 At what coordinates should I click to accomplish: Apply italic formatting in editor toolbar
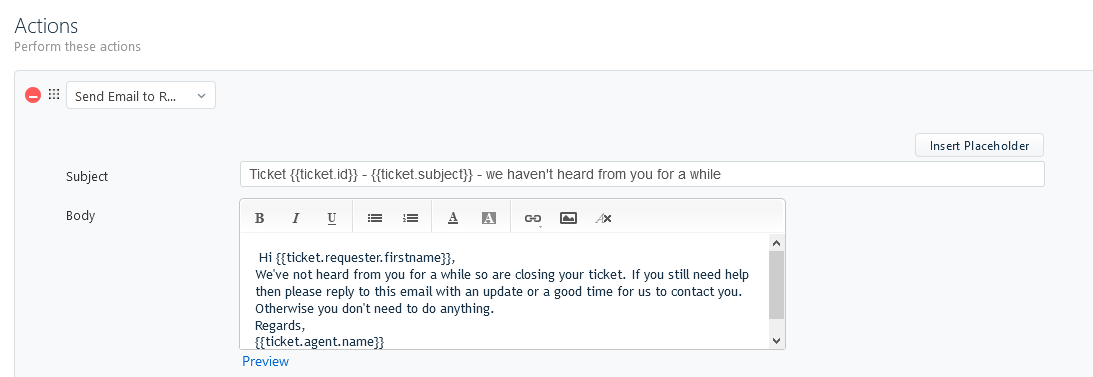coord(296,218)
